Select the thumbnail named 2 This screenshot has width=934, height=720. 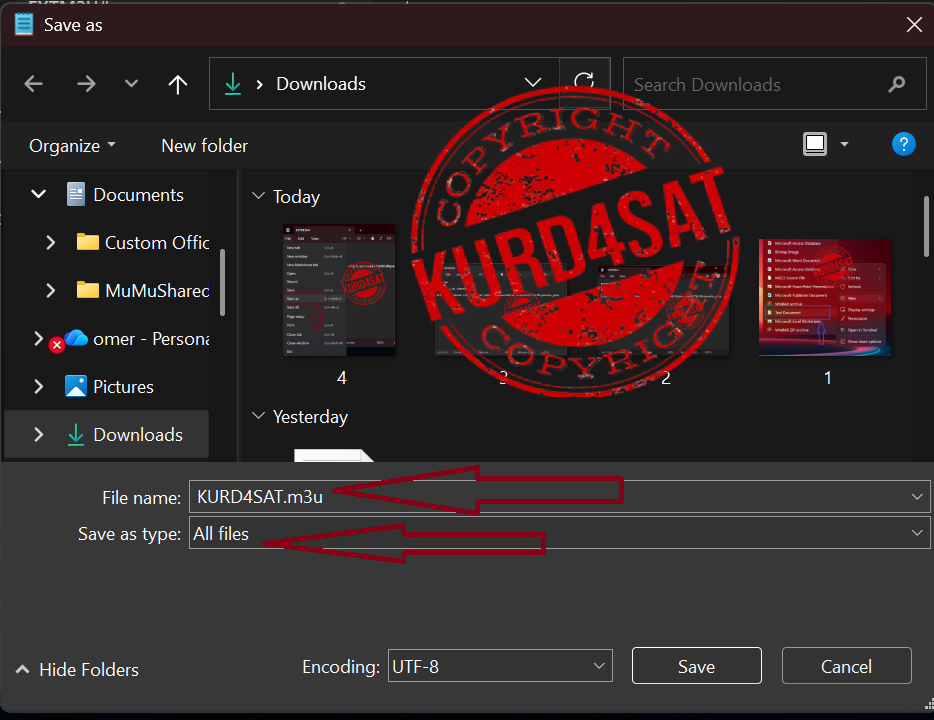tap(666, 311)
